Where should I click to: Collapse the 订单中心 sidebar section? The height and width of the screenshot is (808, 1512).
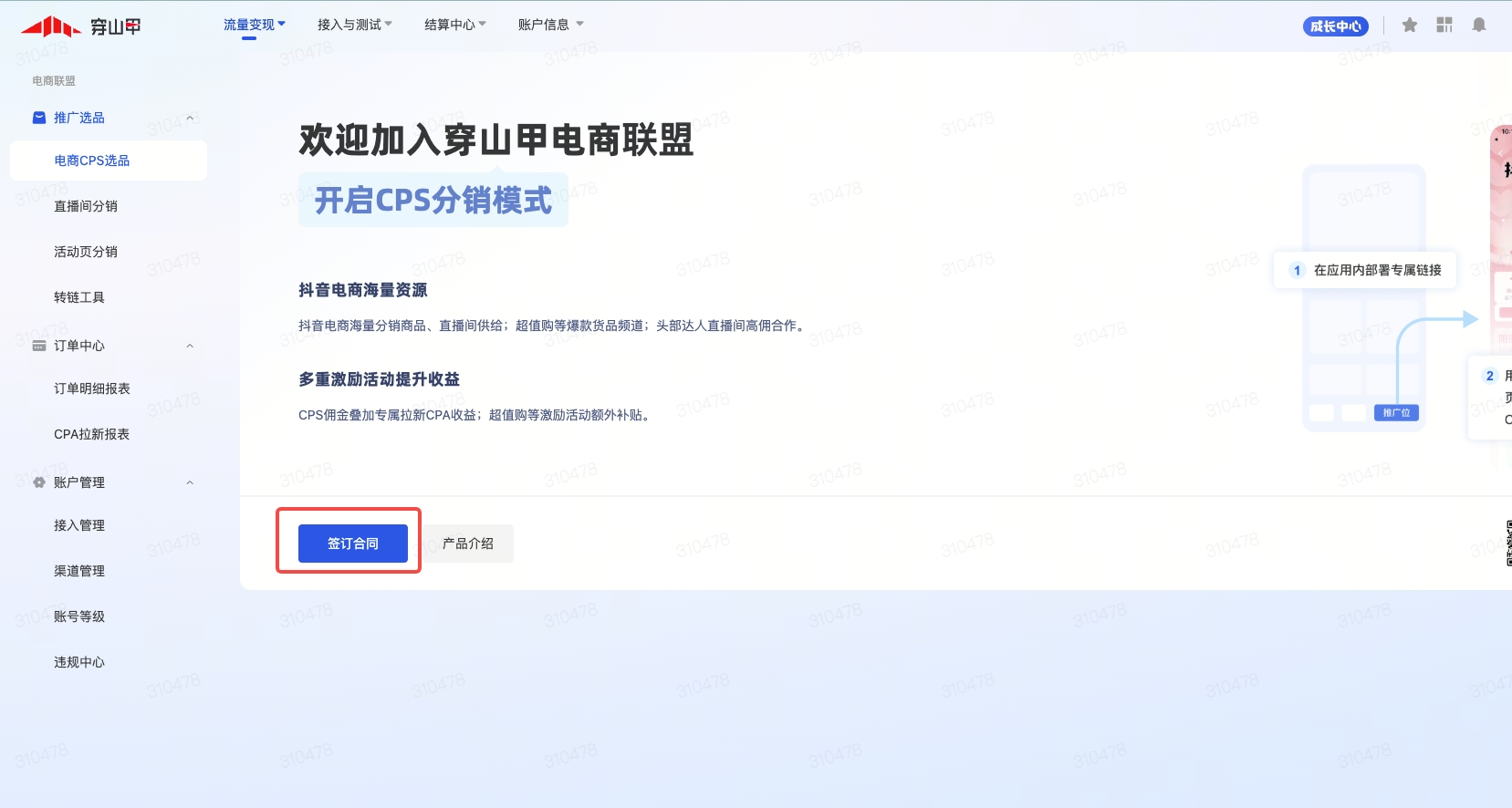click(x=190, y=346)
